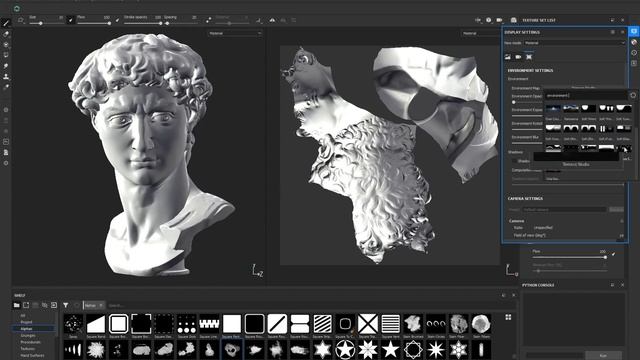Adjust the Flow slider in right properties panel
Image resolution: width=640 pixels, height=360 pixels.
(569, 257)
